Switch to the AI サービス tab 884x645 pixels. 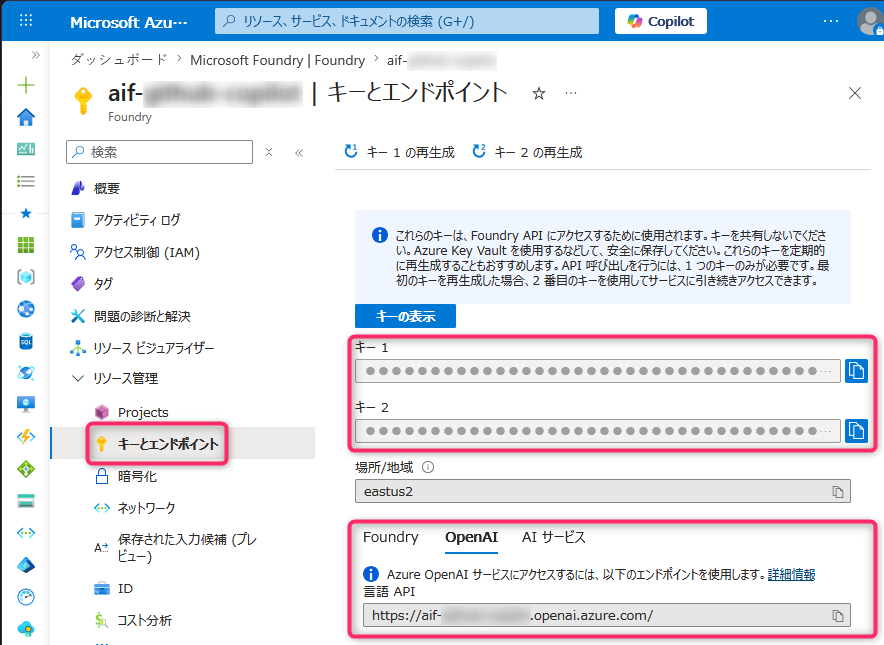[554, 537]
